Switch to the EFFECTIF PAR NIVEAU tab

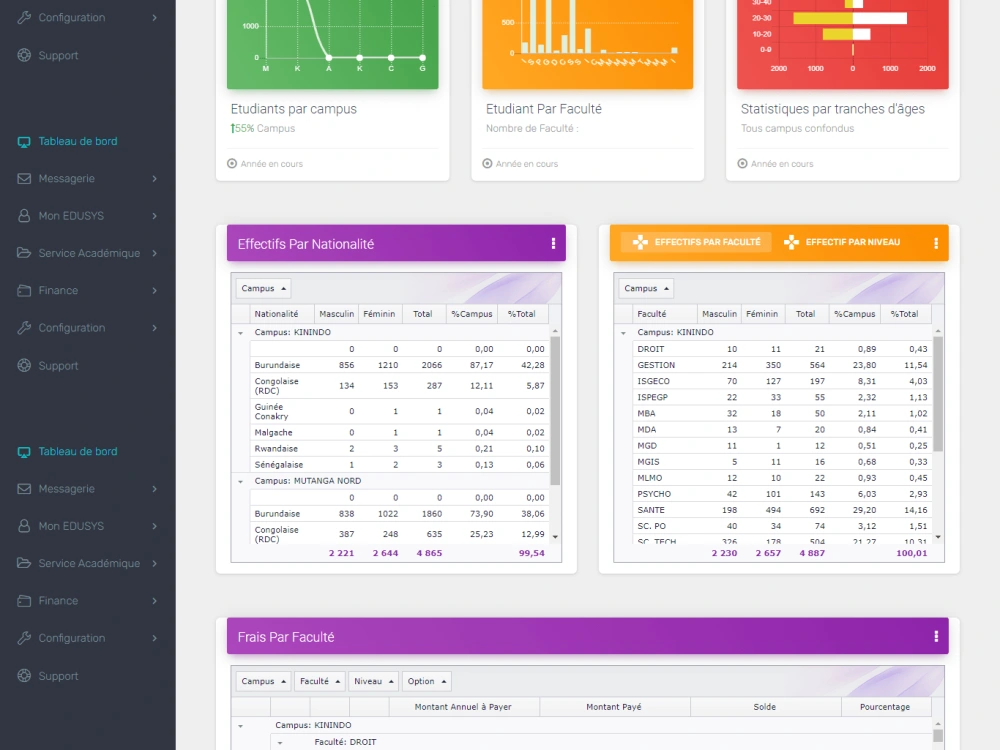[842, 242]
